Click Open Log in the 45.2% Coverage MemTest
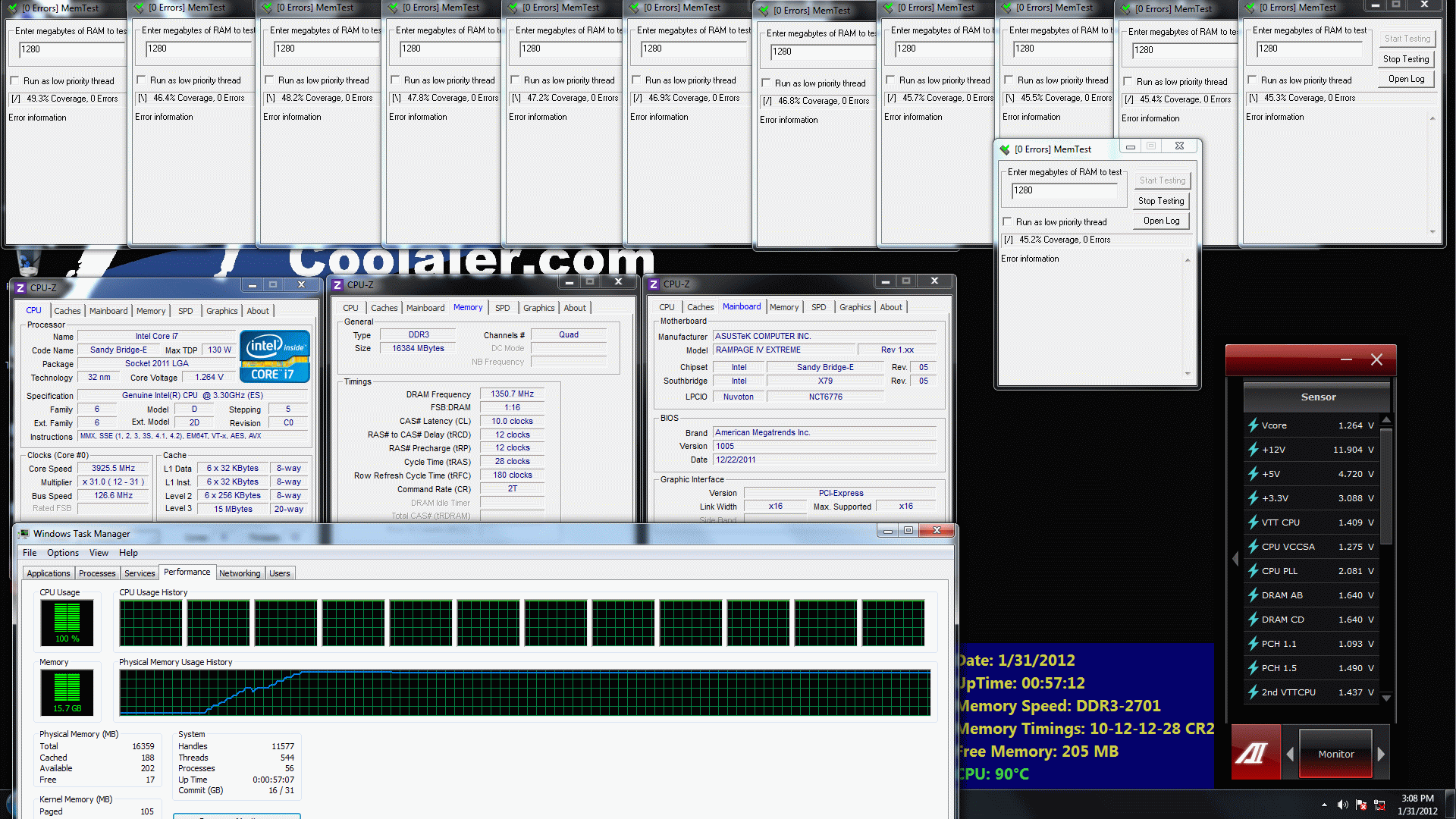Image resolution: width=1456 pixels, height=819 pixels. pos(1161,221)
